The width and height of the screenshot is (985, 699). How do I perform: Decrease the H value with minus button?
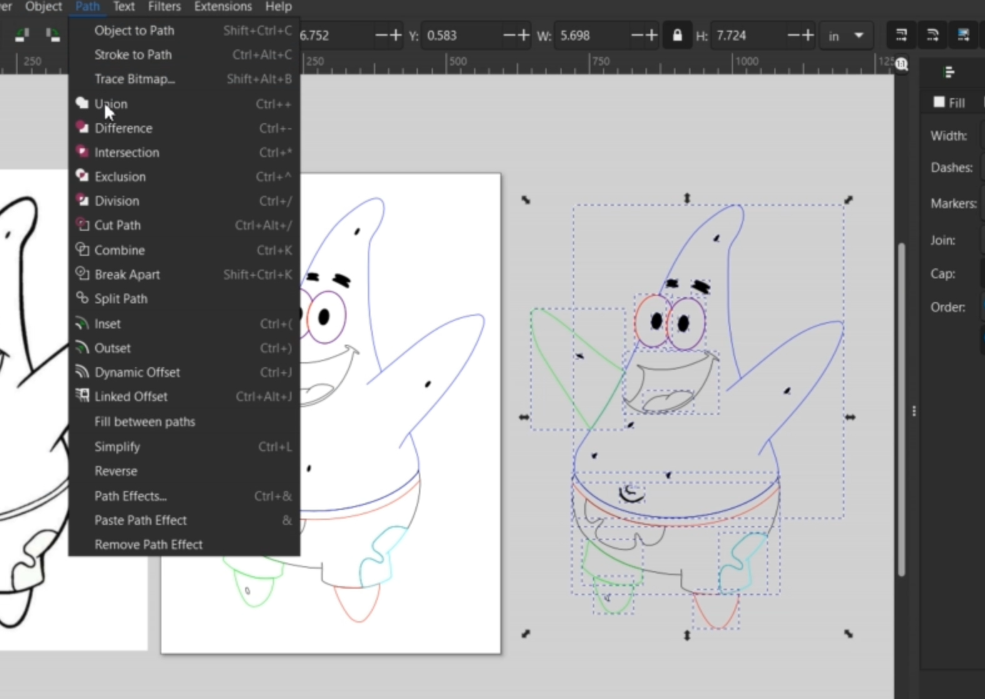click(794, 36)
